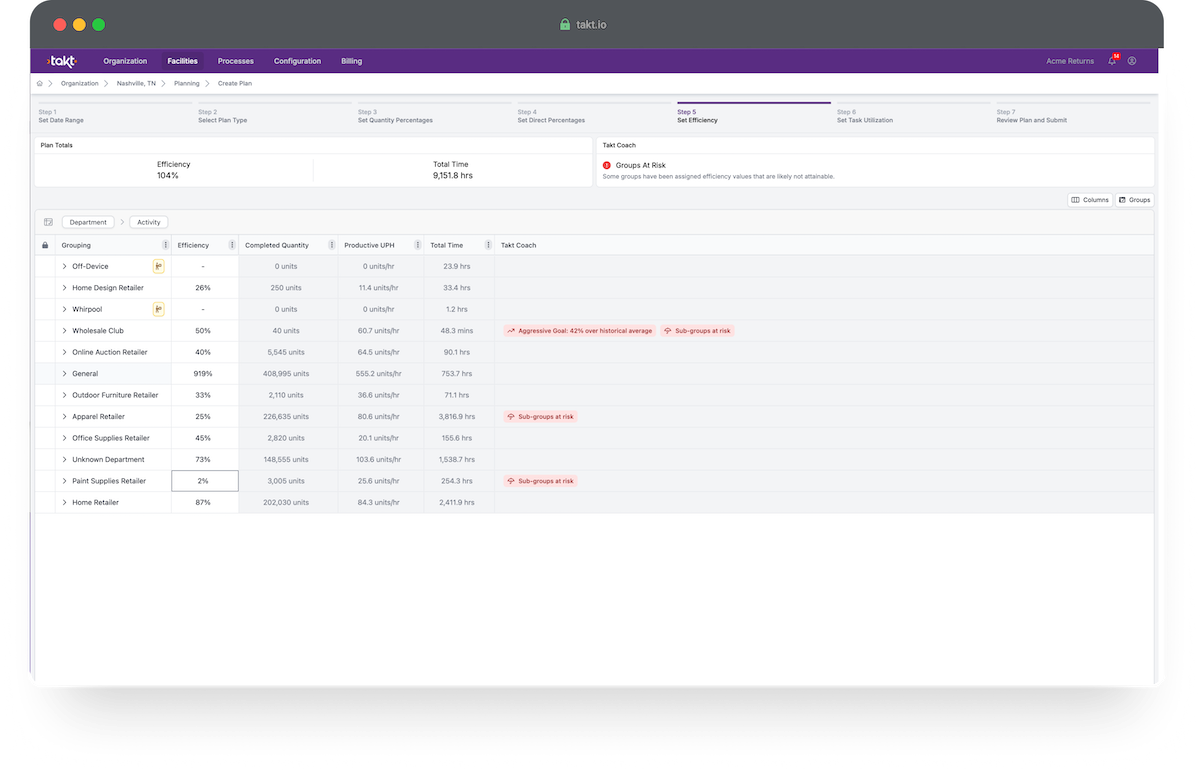Open the notifications bell icon
The width and height of the screenshot is (1200, 771).
[1113, 61]
